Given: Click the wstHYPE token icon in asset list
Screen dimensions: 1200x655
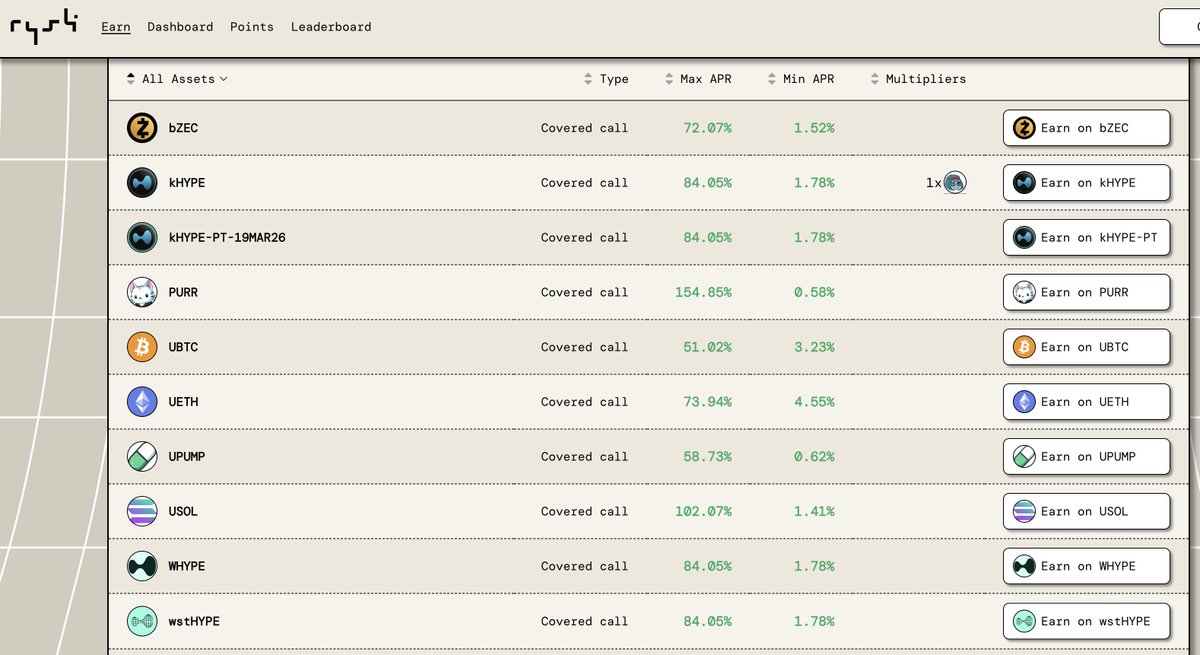Looking at the screenshot, I should pos(143,621).
